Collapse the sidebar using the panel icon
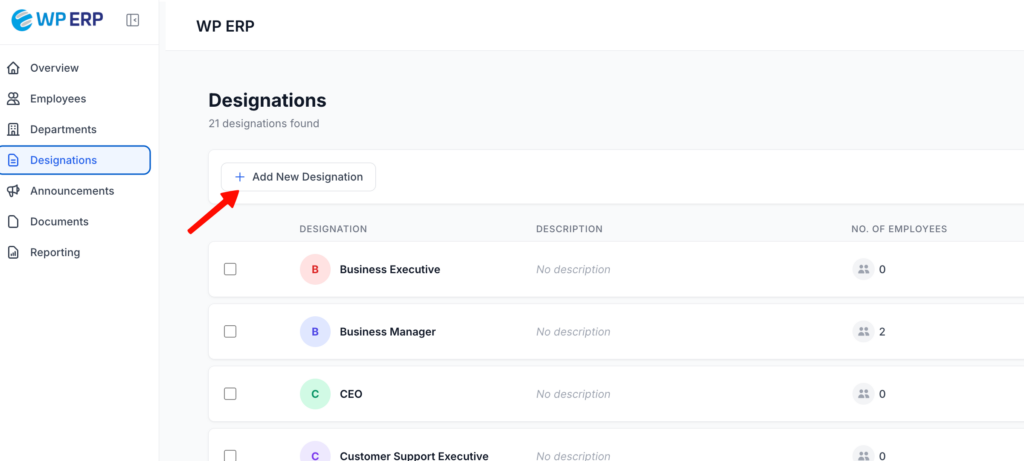This screenshot has width=1024, height=461. 133,20
